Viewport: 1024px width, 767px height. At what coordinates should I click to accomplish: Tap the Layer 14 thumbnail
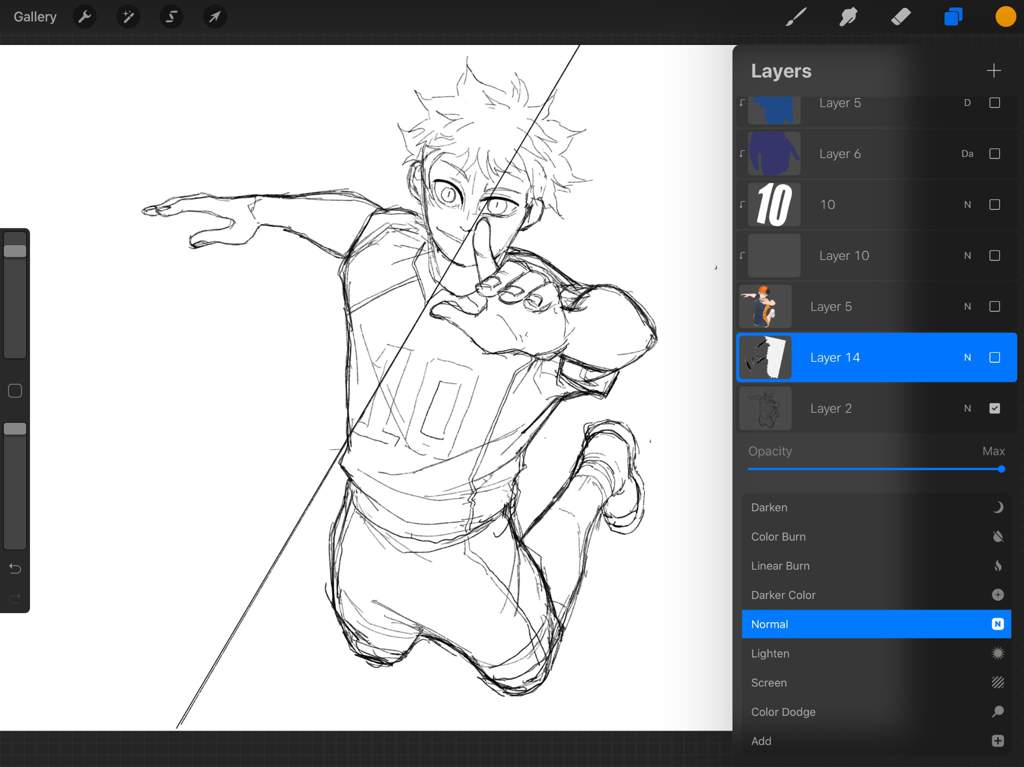click(765, 357)
